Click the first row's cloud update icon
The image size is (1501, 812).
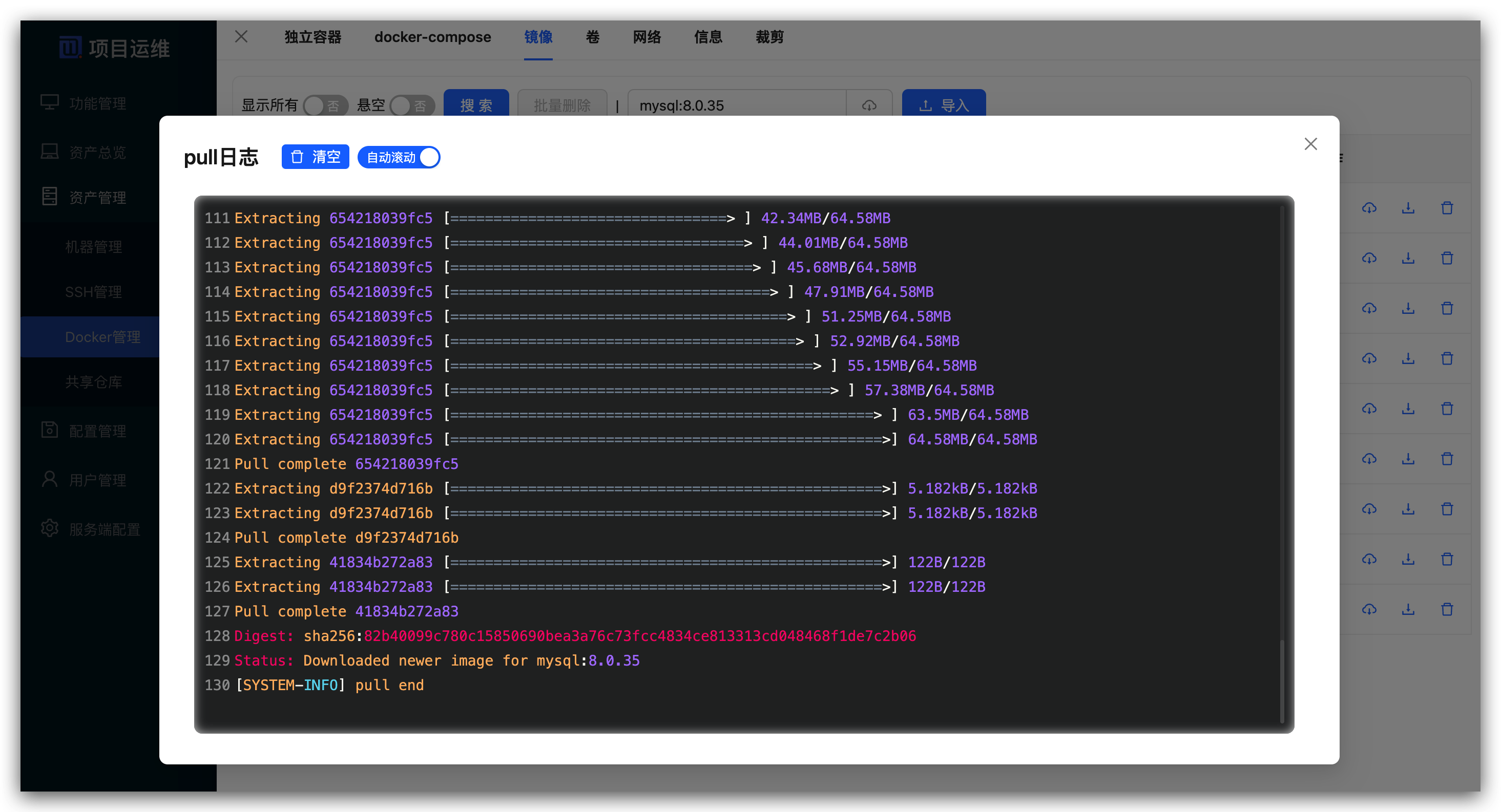click(1369, 208)
